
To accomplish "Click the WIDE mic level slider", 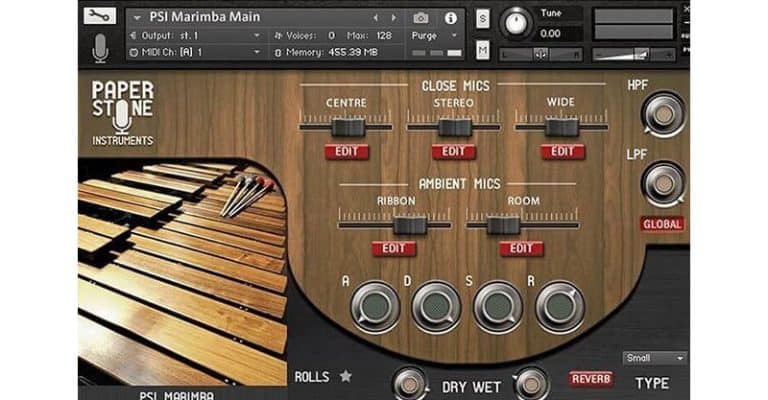I will (x=562, y=127).
